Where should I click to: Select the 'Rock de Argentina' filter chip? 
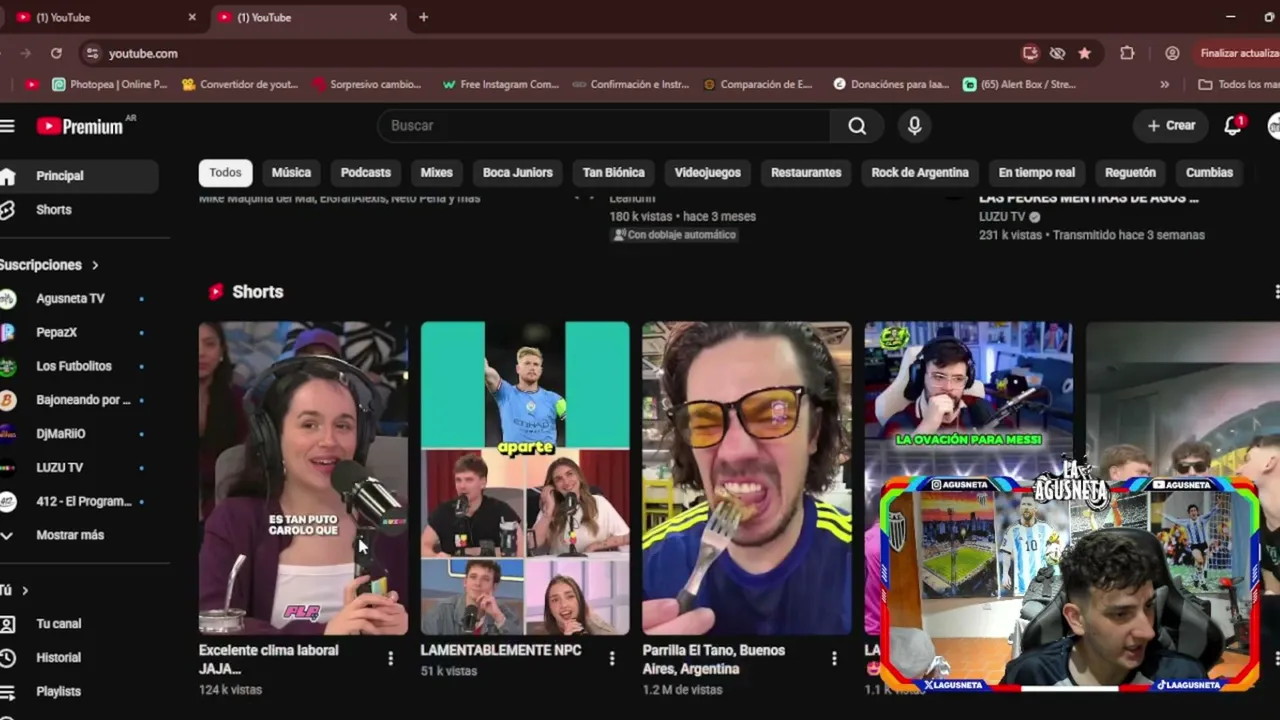point(920,172)
